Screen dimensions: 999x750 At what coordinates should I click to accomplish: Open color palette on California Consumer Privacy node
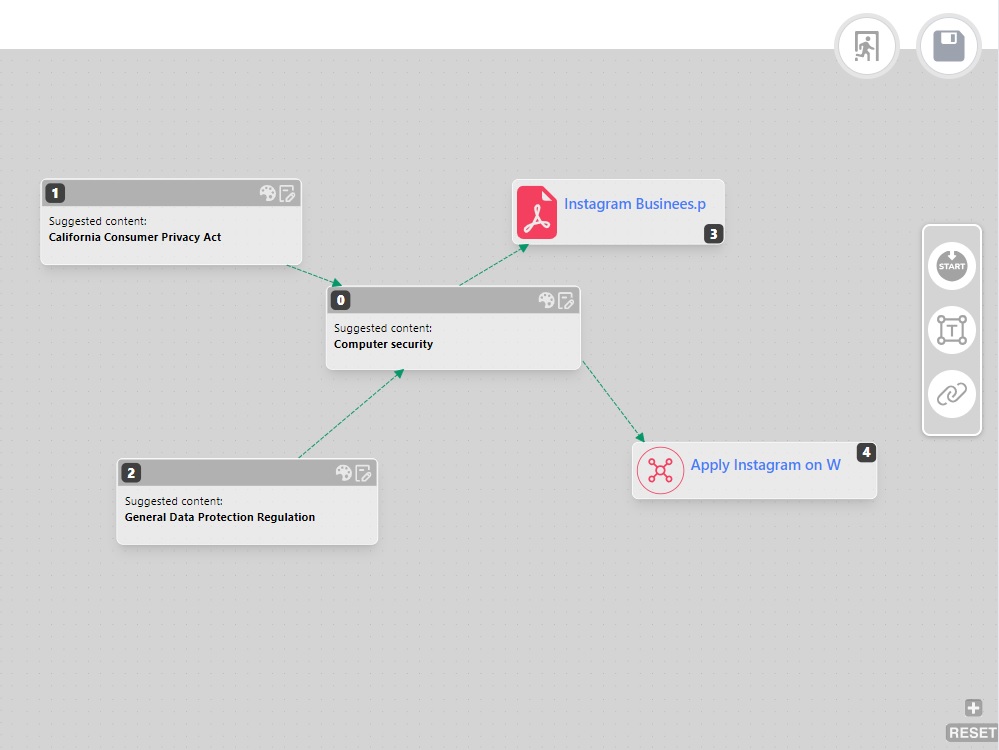click(267, 193)
